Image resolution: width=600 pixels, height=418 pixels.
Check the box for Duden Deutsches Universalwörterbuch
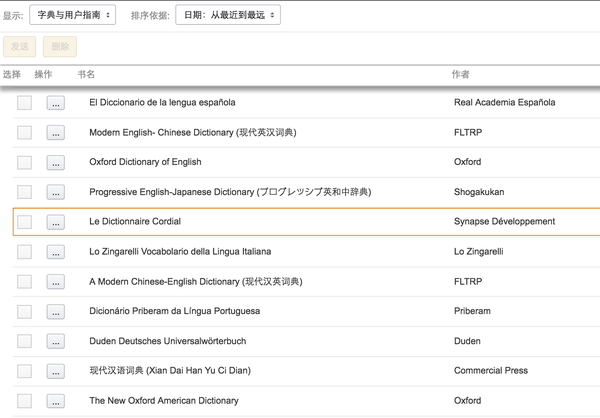coord(24,341)
